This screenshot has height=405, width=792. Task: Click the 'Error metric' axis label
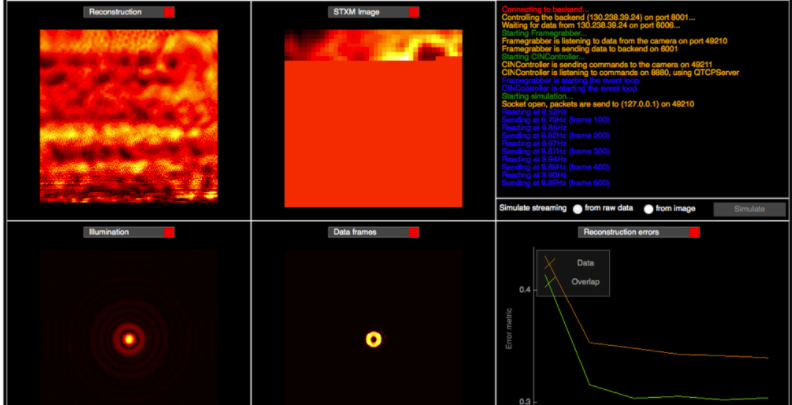coord(510,329)
